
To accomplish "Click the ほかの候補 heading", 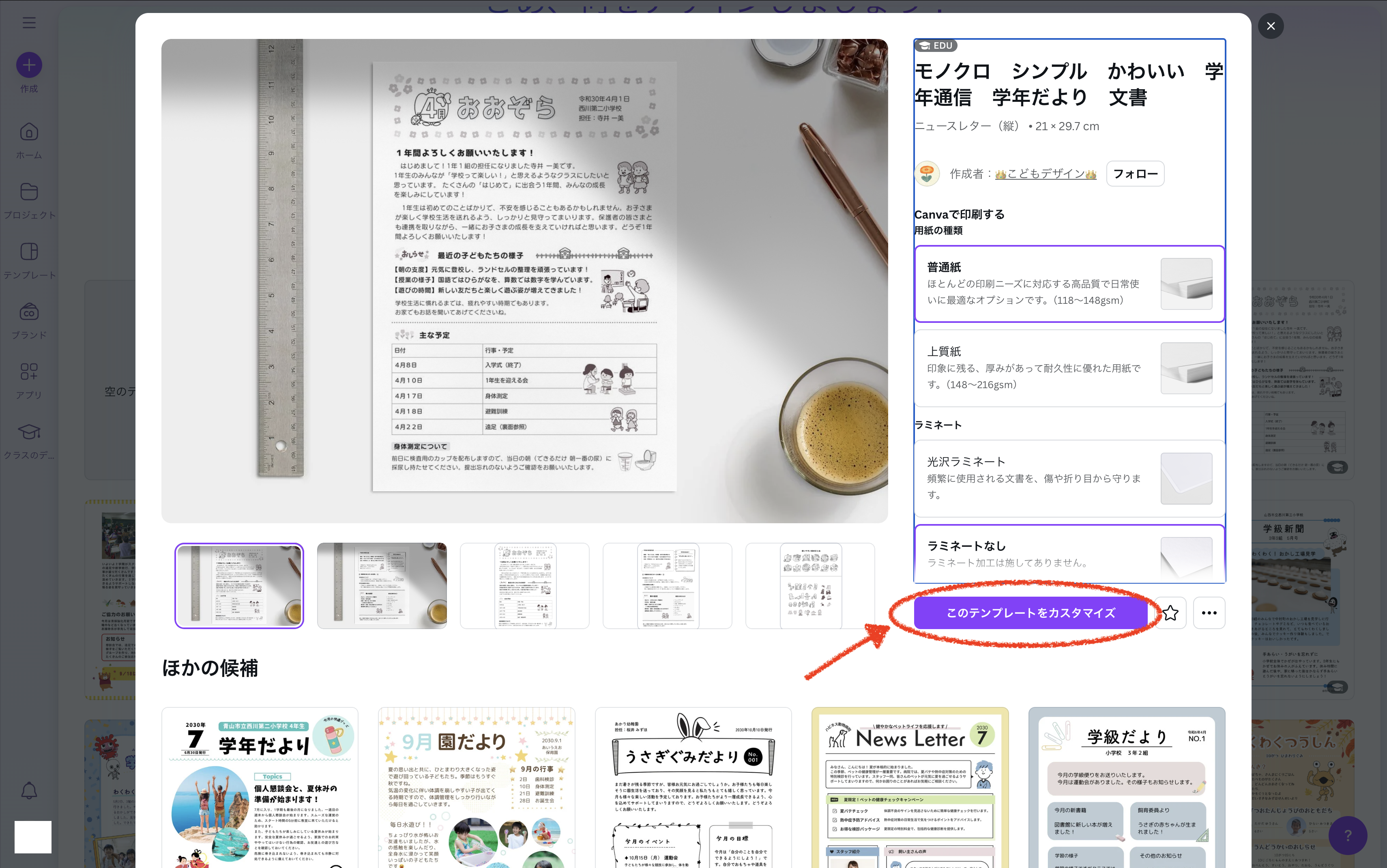I will pyautogui.click(x=210, y=668).
